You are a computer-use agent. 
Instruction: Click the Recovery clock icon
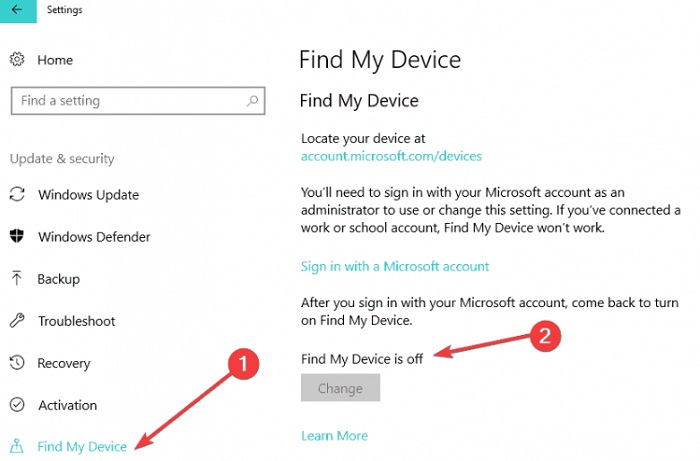[17, 362]
